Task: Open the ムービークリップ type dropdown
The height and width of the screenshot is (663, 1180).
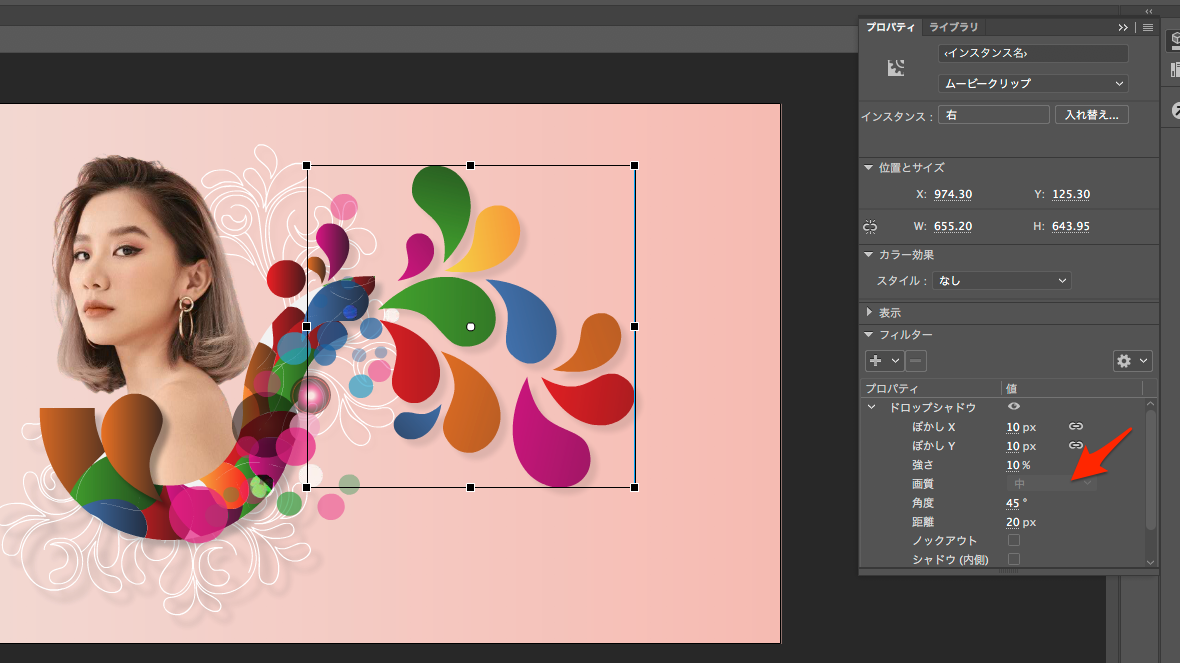Action: coord(1033,84)
